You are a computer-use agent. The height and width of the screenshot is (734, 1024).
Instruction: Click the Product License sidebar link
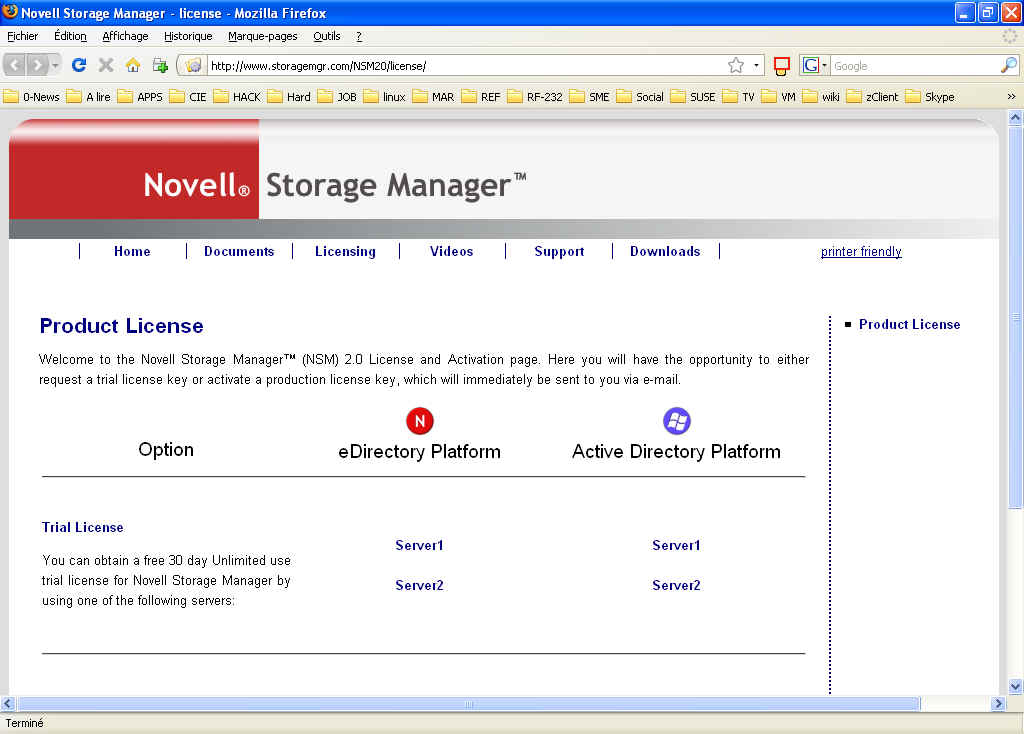tap(909, 325)
